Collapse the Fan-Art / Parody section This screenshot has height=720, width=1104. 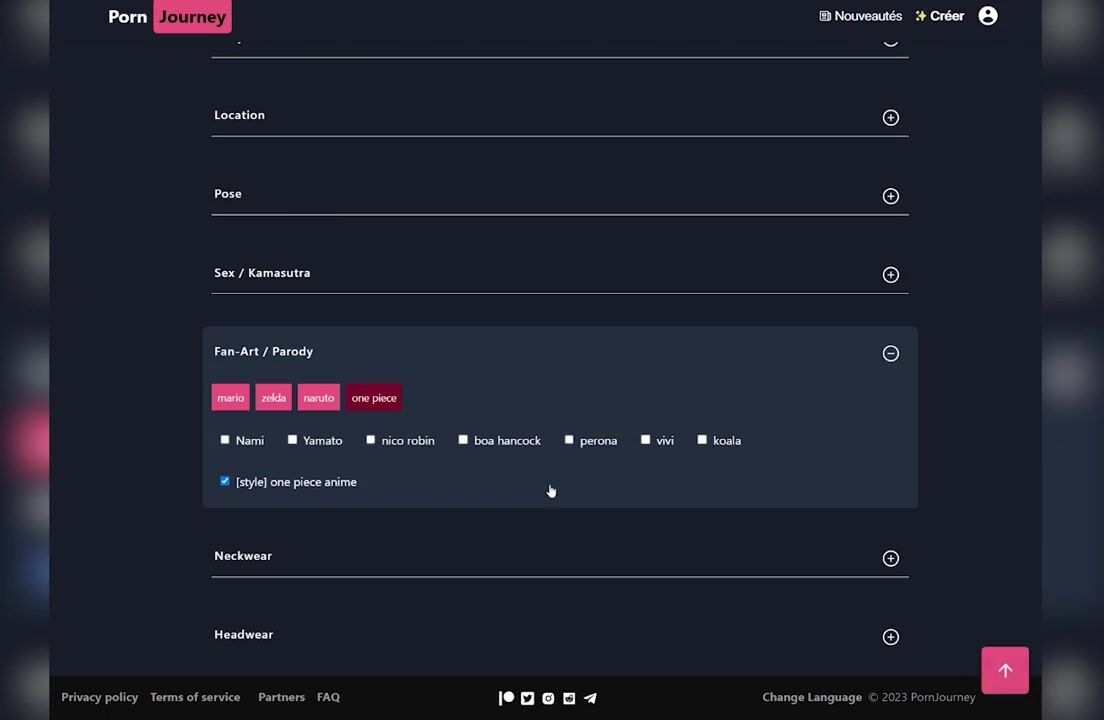[890, 354]
